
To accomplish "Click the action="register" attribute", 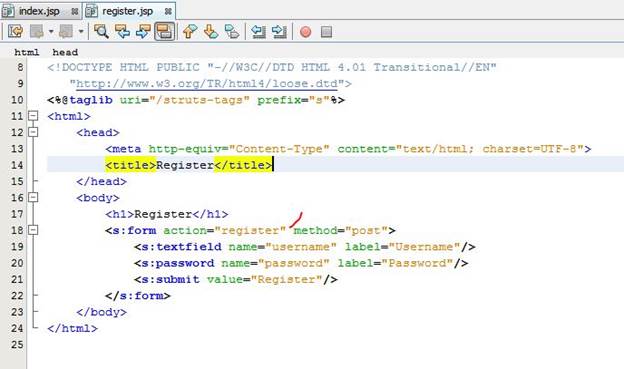I will (224, 230).
